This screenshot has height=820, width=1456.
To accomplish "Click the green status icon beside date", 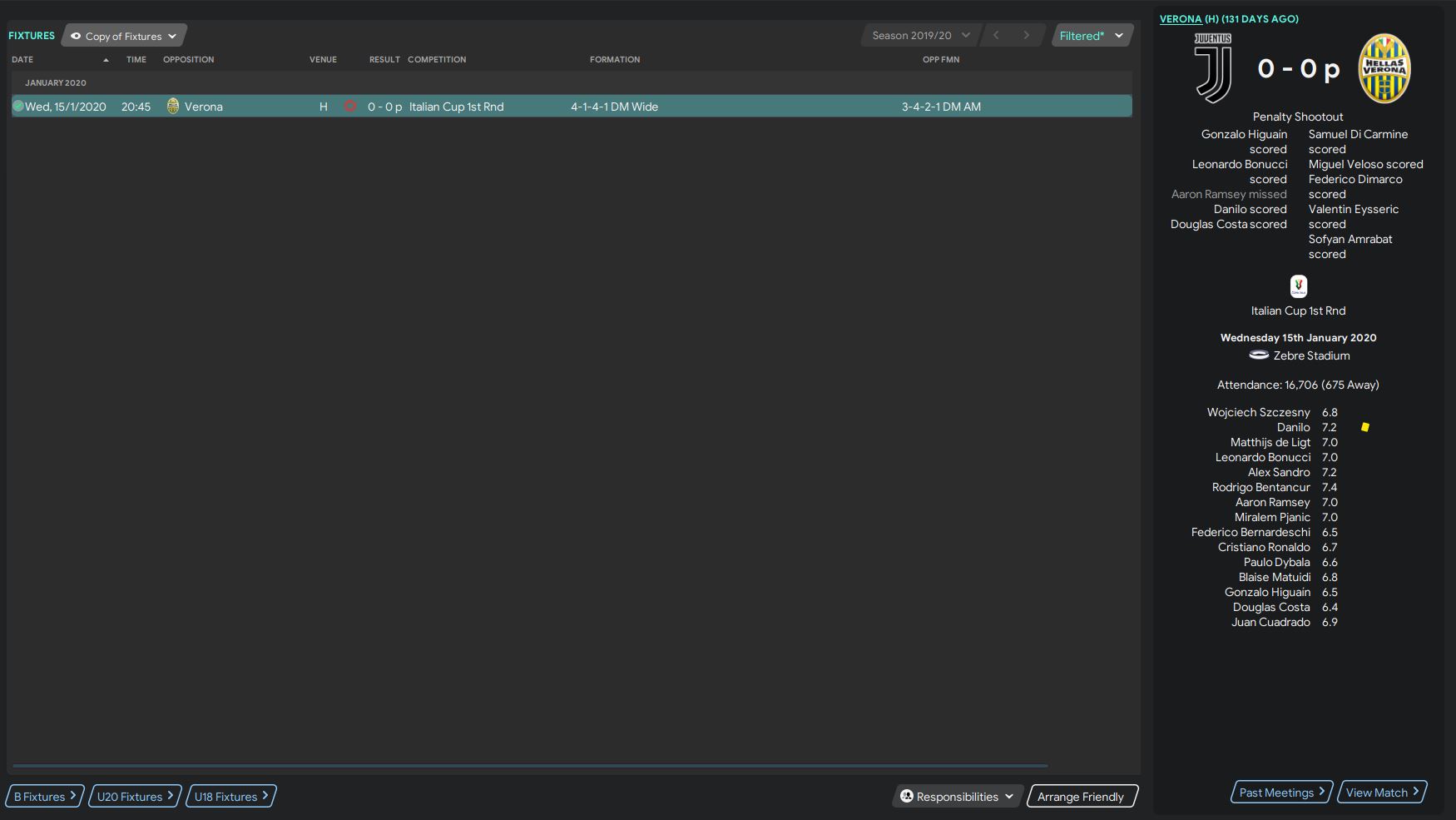I will 17,107.
